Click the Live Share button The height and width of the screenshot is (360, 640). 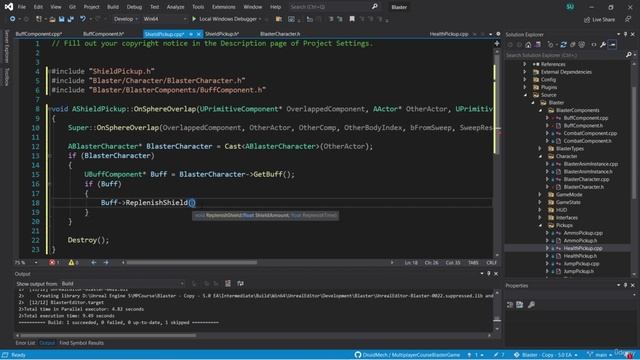[x=599, y=19]
